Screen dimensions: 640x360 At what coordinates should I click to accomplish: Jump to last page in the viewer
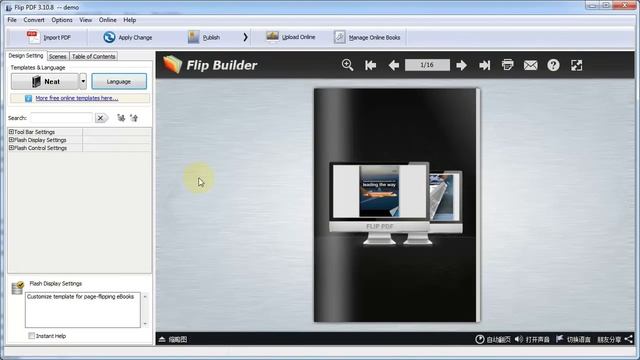point(484,65)
